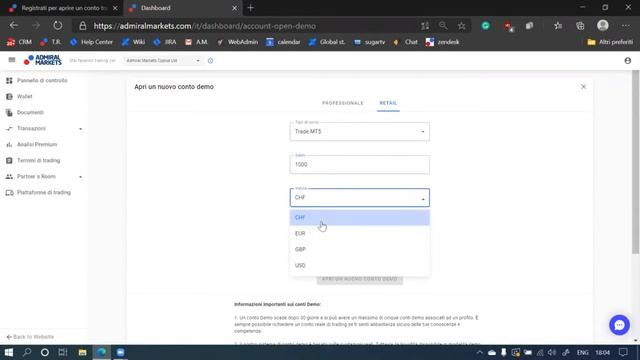Switch to the Professionale tab
Screen dimensions: 640x360
pyautogui.click(x=342, y=103)
